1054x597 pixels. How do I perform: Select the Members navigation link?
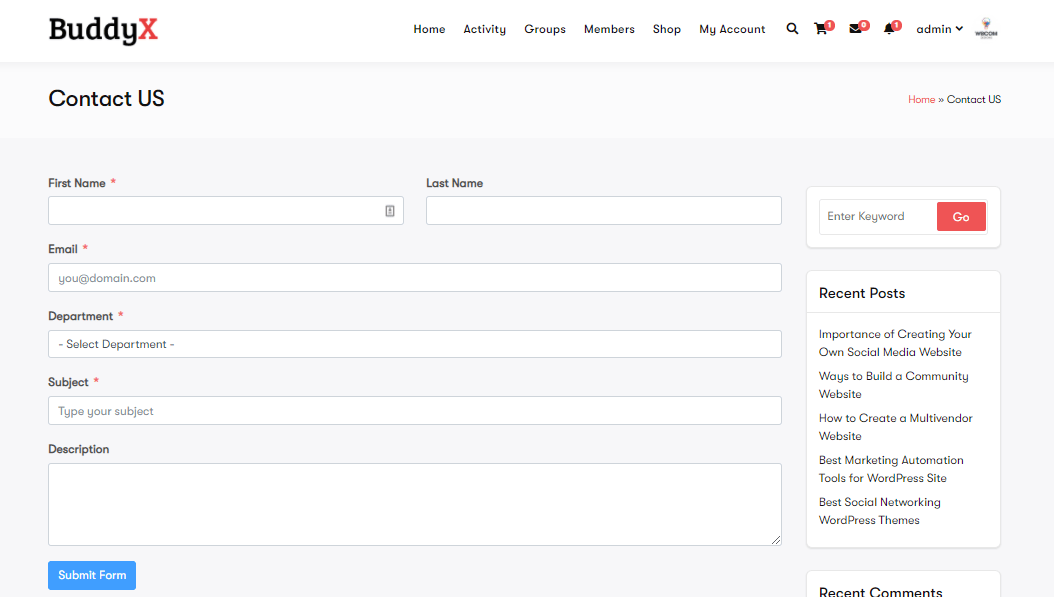[x=609, y=29]
